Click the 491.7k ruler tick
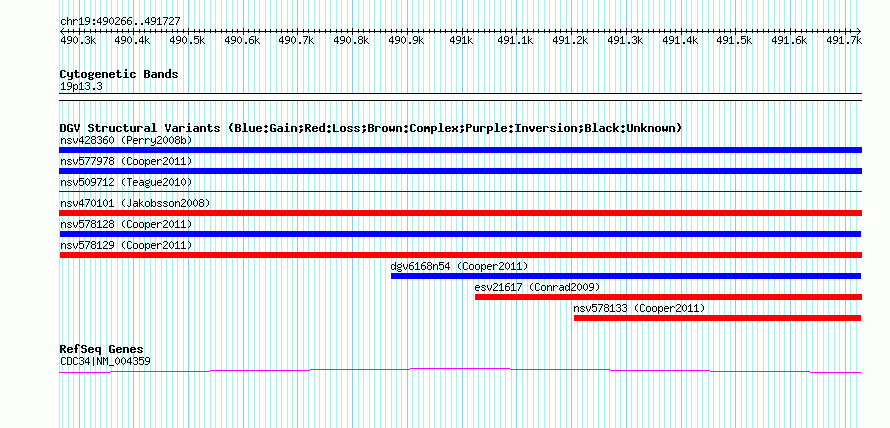This screenshot has width=890, height=428. 845,40
